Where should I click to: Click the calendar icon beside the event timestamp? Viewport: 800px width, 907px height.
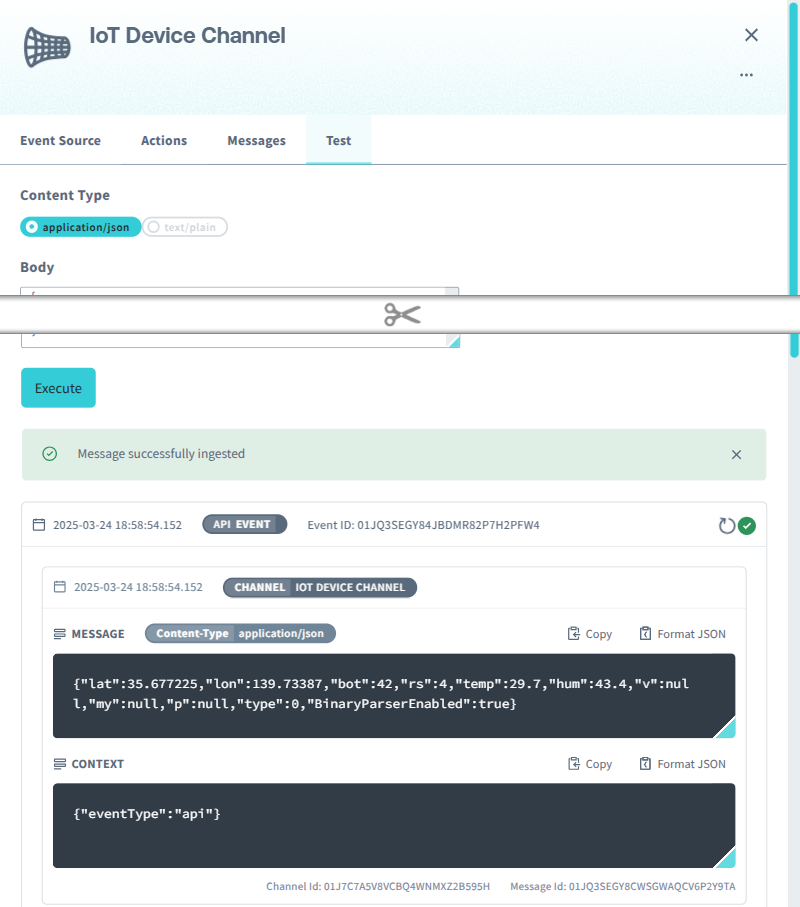(39, 524)
